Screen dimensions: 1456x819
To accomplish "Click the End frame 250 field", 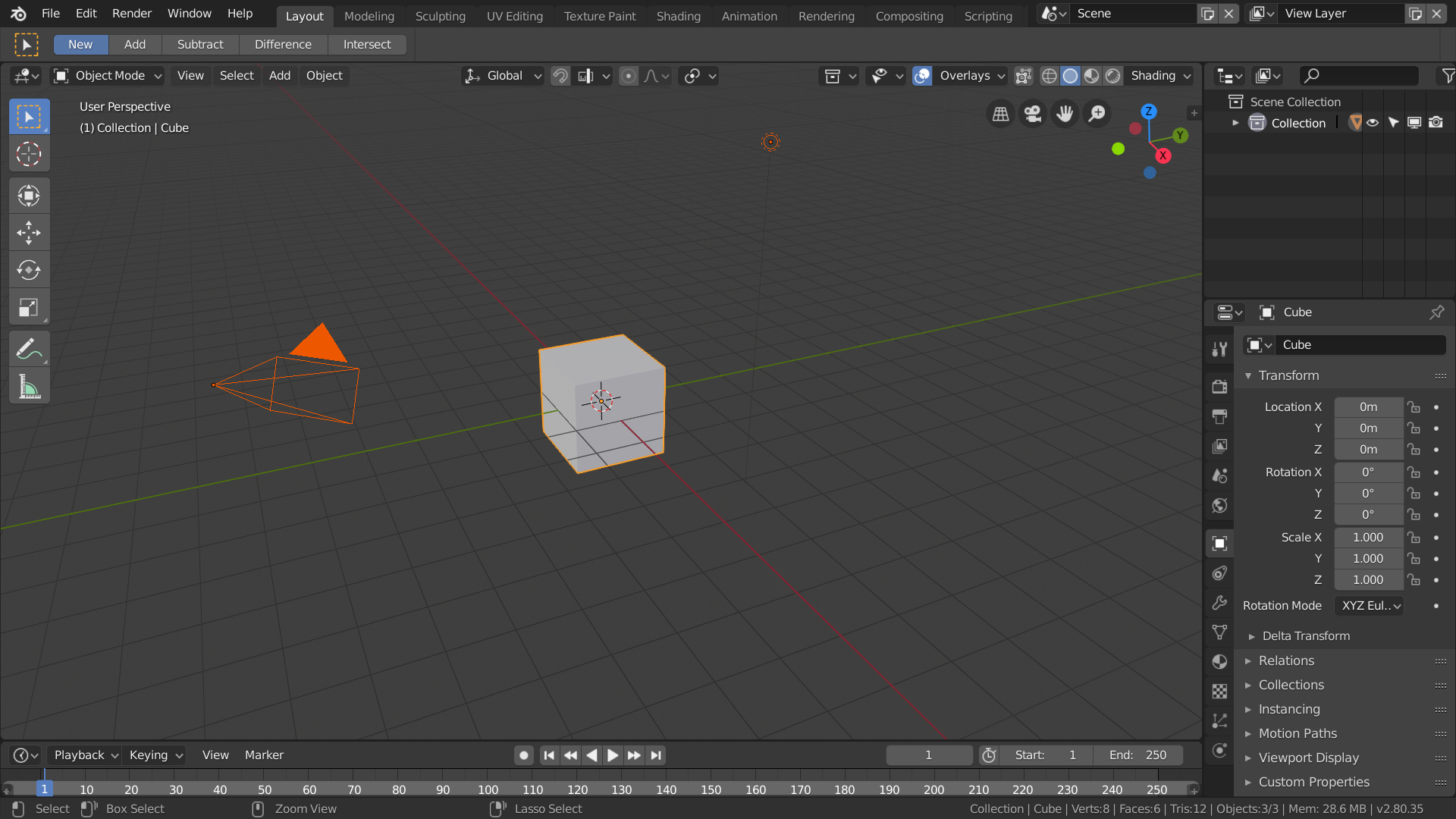I will coord(1137,755).
